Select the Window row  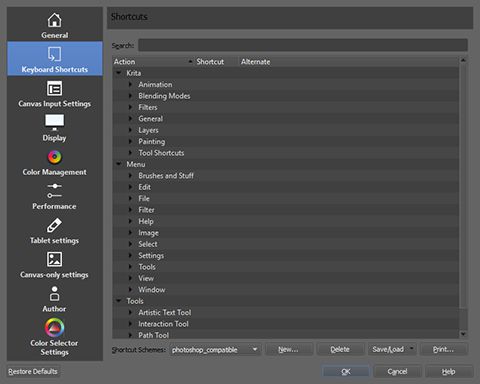tap(286, 289)
